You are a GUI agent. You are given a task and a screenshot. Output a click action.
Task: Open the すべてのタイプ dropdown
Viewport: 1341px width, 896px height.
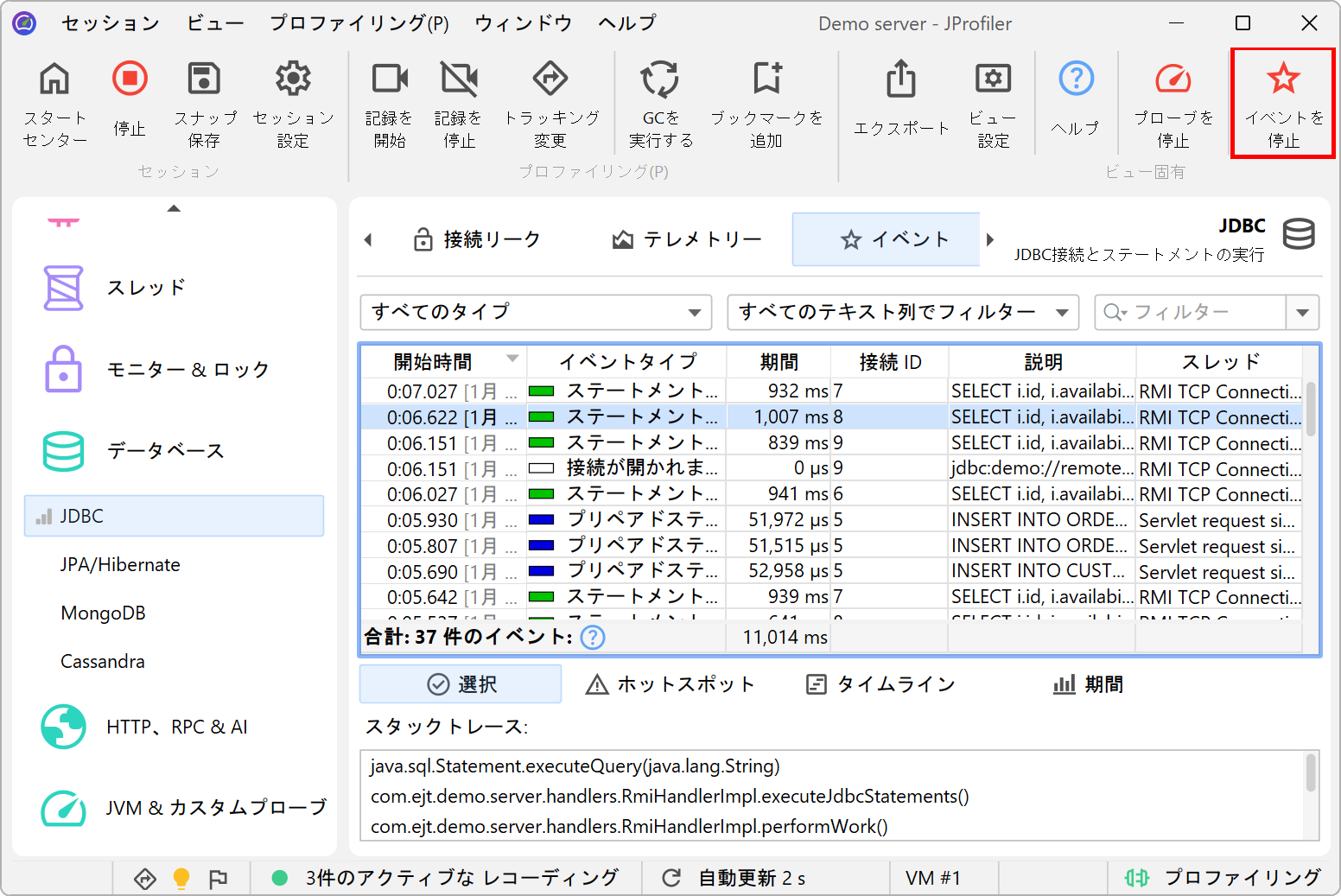(536, 312)
